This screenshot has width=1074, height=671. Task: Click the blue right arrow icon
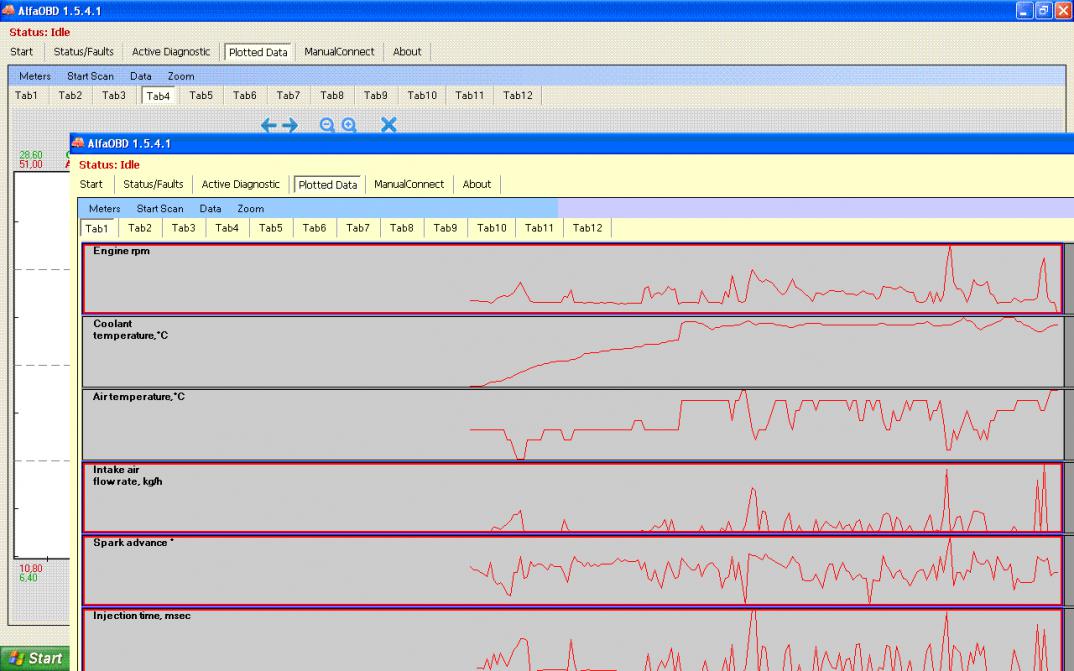coord(290,125)
